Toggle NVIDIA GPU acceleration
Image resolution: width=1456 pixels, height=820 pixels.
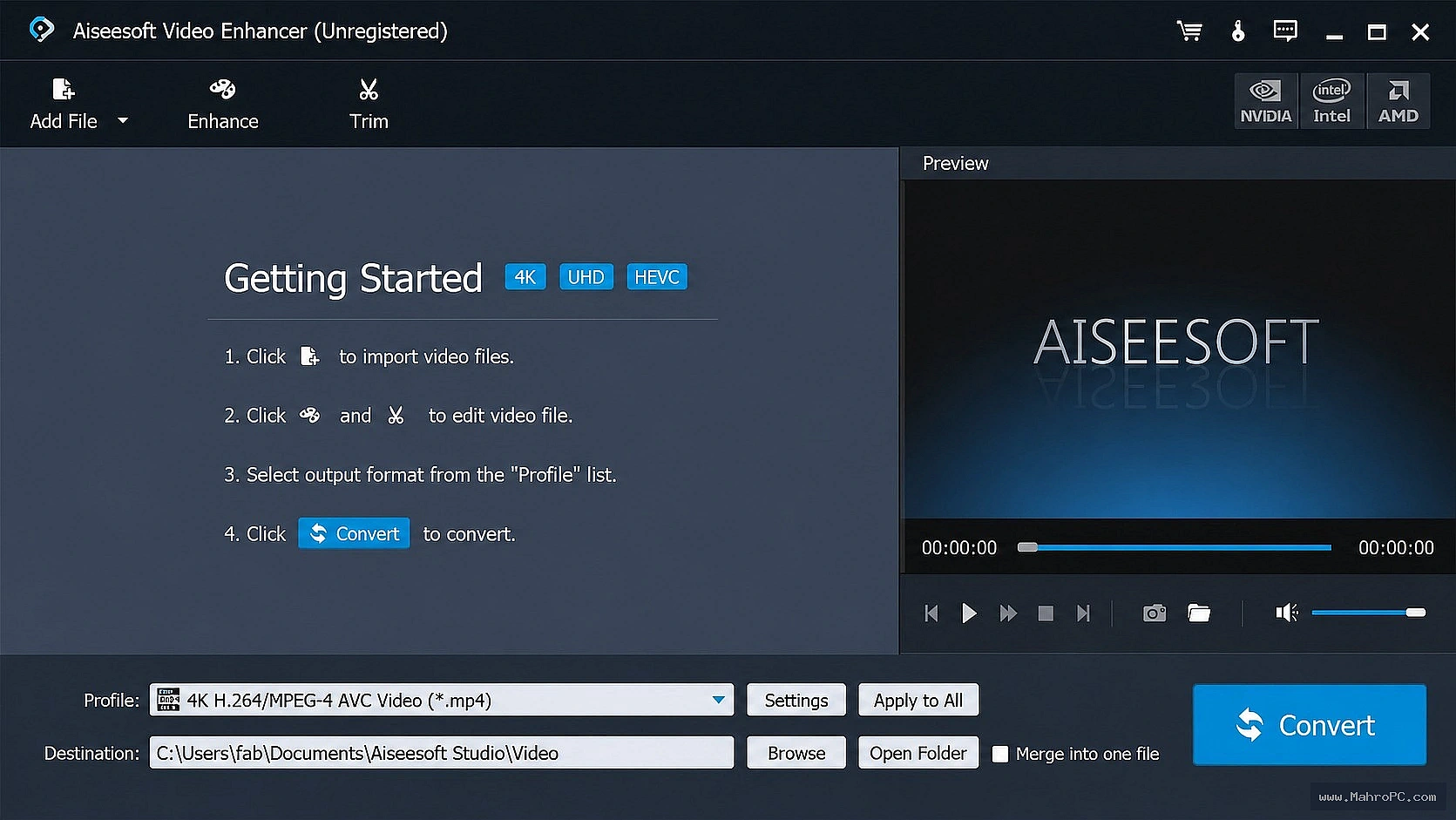click(x=1266, y=101)
